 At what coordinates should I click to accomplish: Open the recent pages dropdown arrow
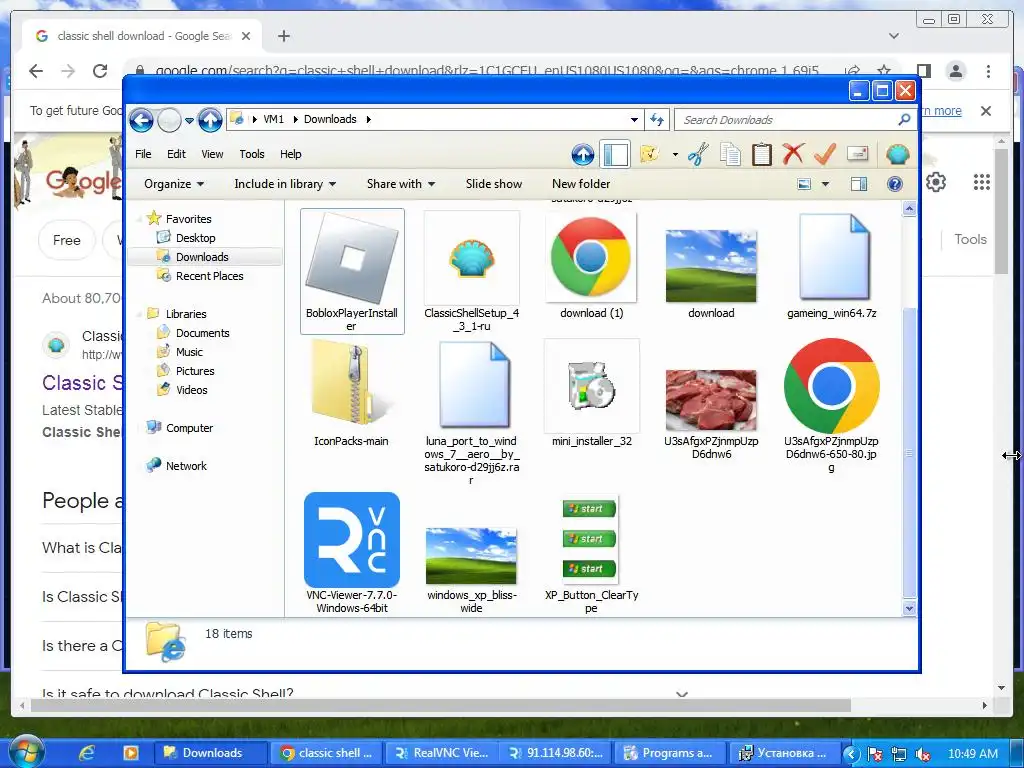(189, 121)
